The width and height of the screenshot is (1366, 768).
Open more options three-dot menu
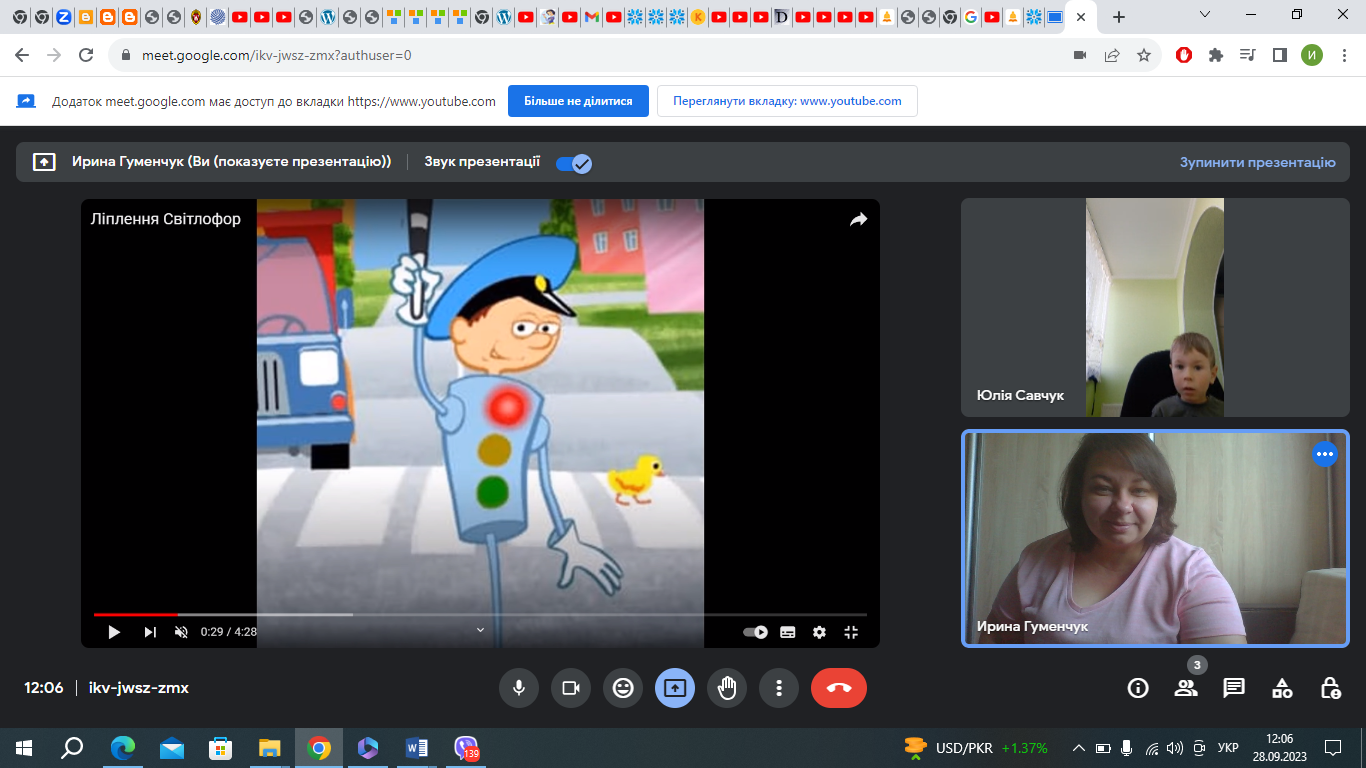click(x=779, y=688)
